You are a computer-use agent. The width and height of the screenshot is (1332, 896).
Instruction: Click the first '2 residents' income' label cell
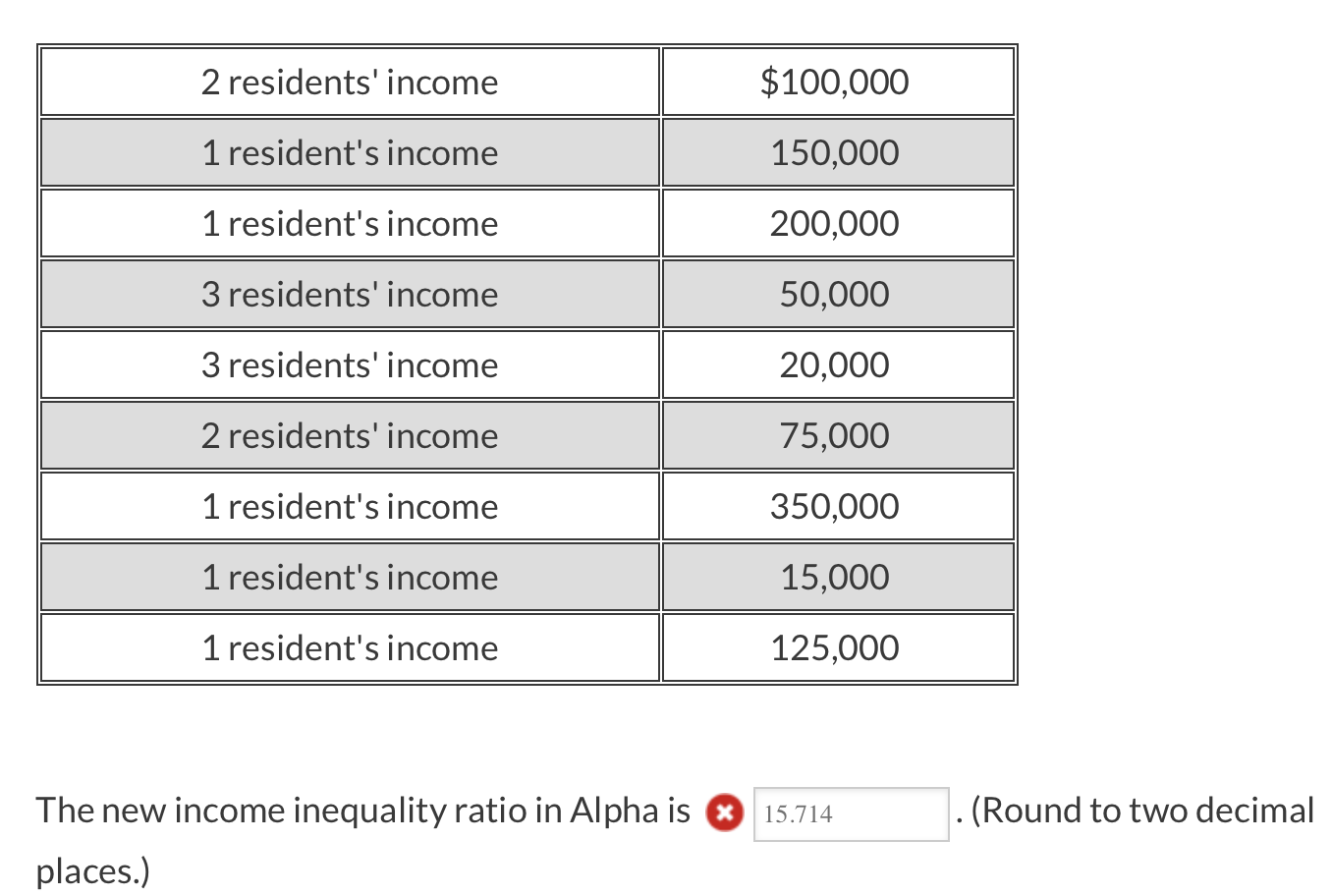[x=350, y=82]
